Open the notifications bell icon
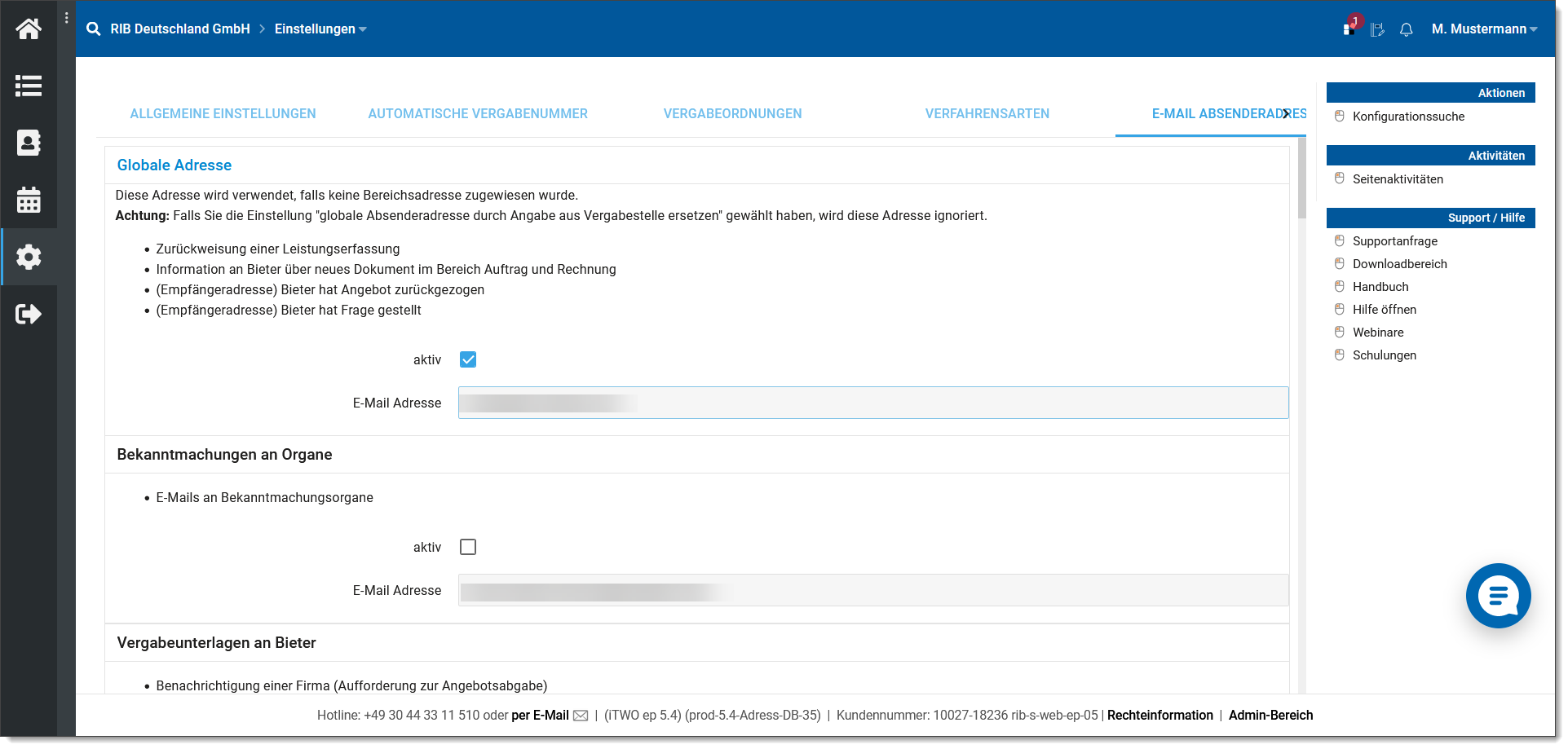This screenshot has width=1568, height=749. 1406,29
